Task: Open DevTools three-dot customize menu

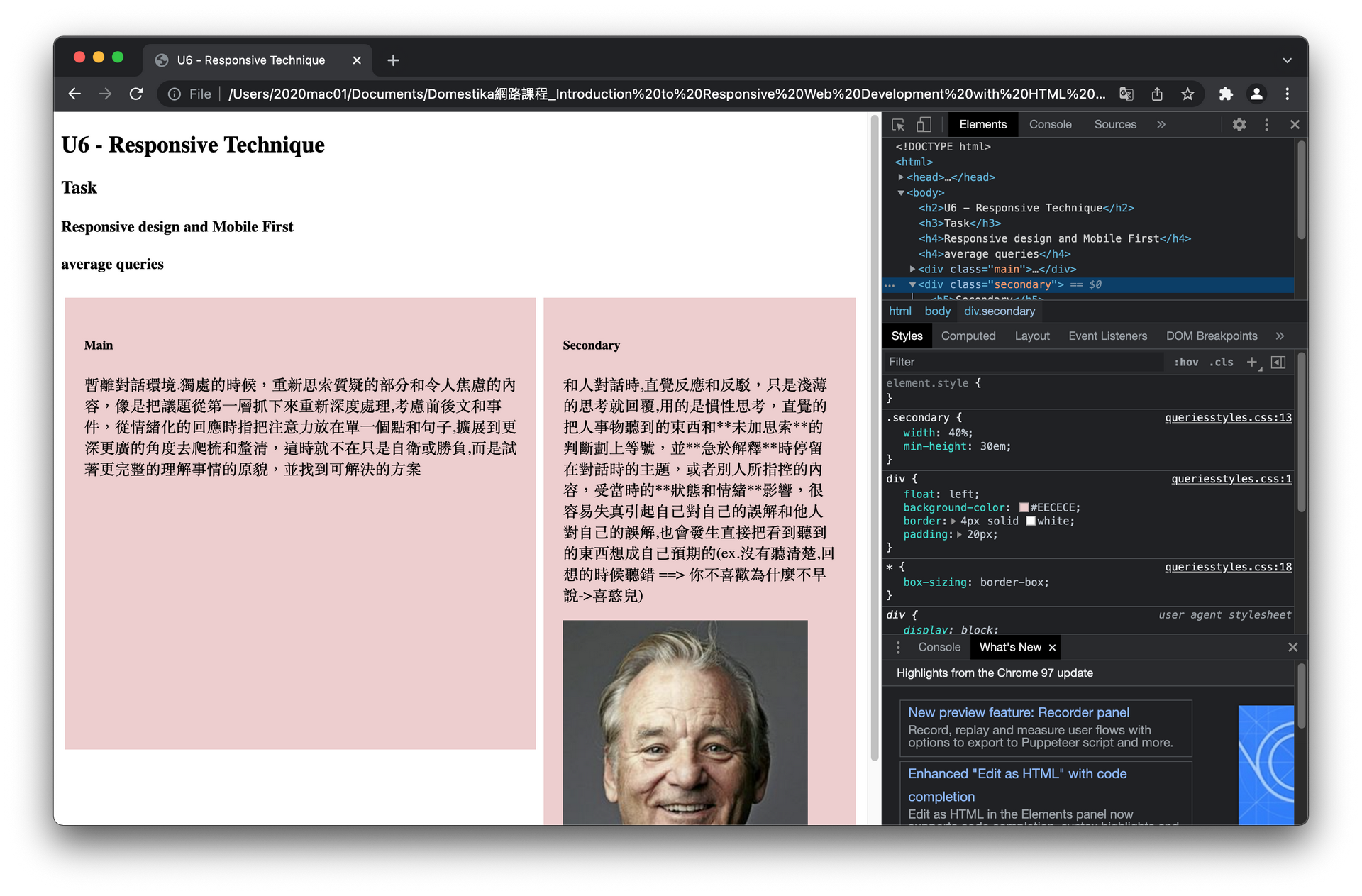Action: (1266, 125)
